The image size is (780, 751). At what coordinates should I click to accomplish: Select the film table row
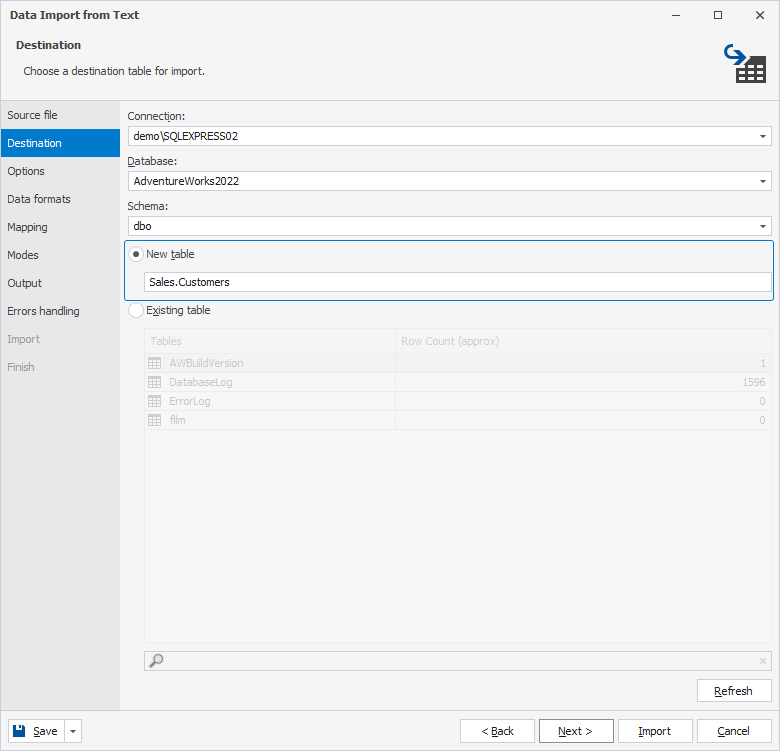point(458,420)
